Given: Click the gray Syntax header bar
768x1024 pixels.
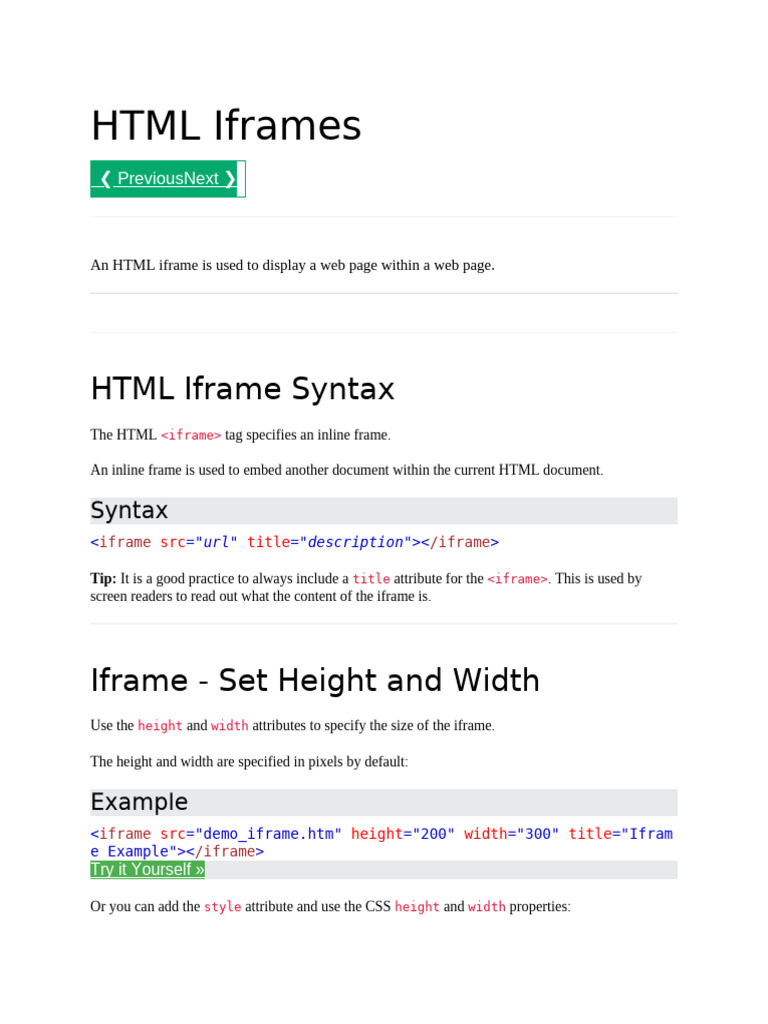Looking at the screenshot, I should tap(383, 511).
